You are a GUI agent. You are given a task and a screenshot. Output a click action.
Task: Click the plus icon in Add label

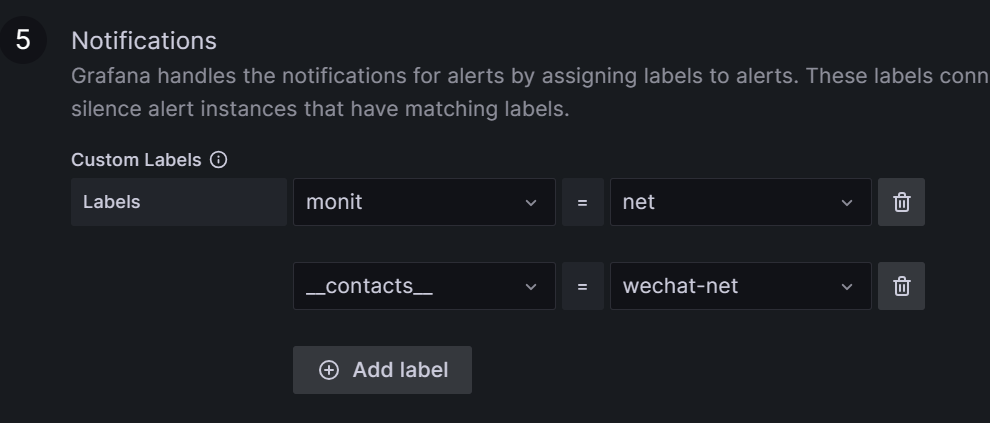point(329,370)
